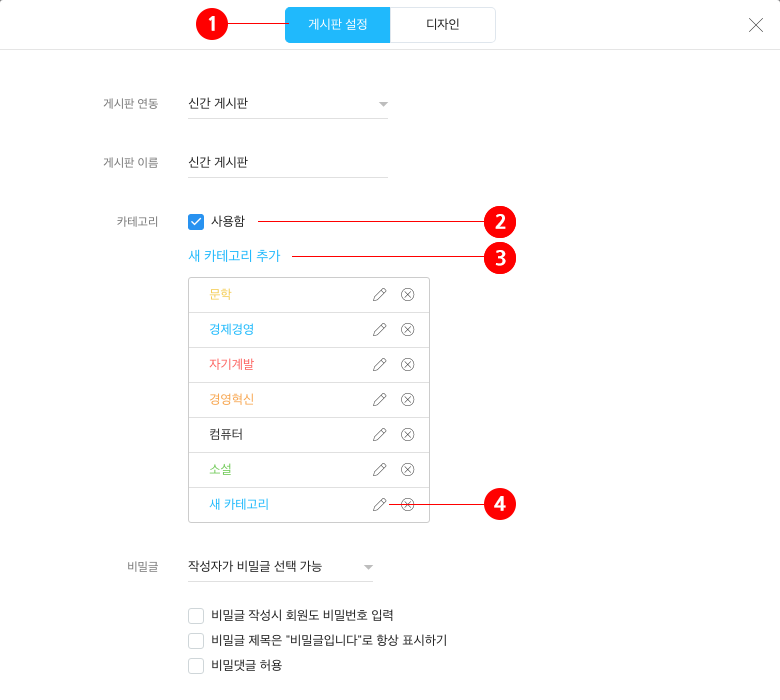The image size is (780, 700).
Task: Edit the 소설 category pencil icon
Action: (380, 470)
